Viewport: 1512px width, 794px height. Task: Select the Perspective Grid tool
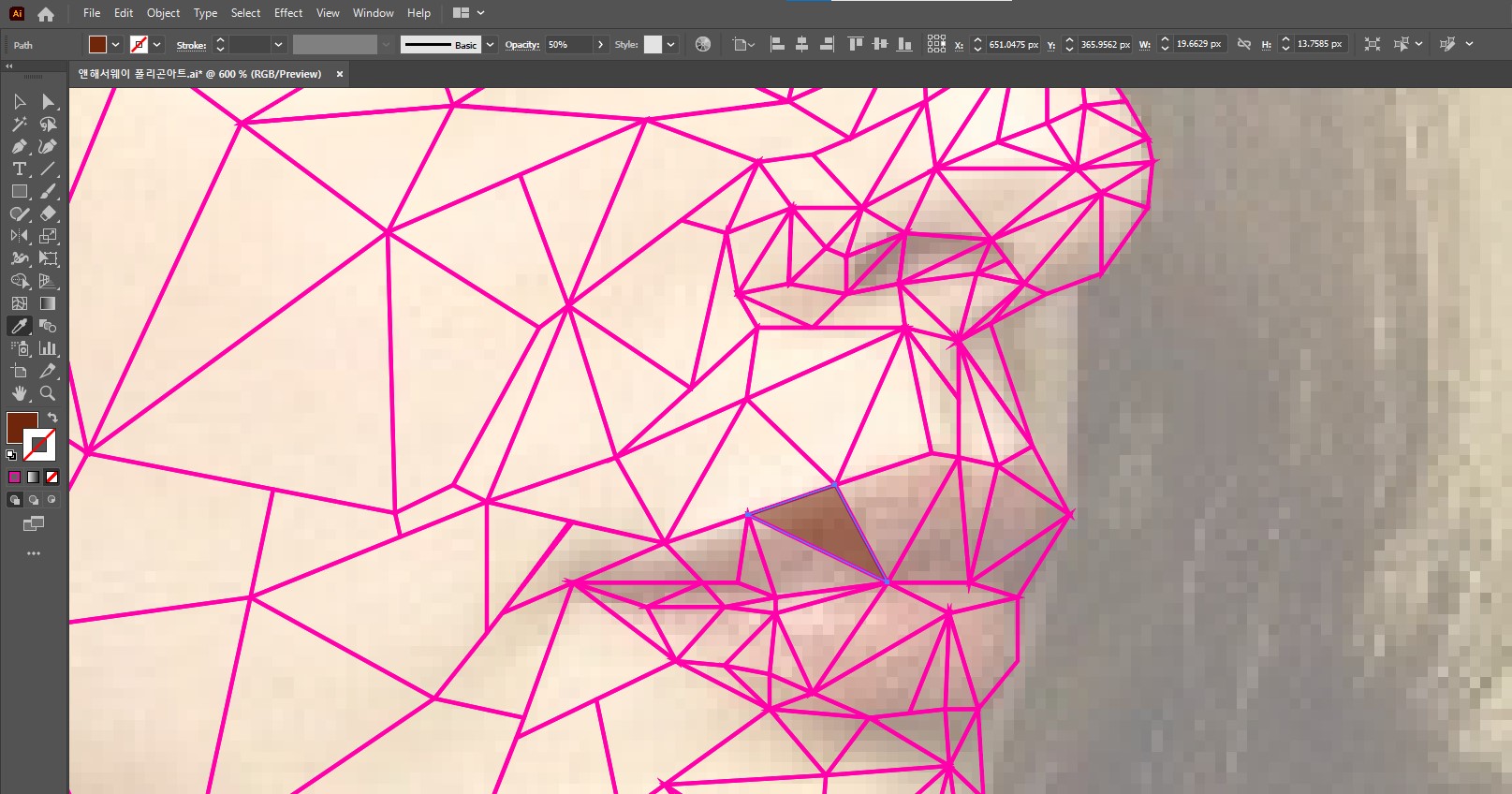coord(48,281)
